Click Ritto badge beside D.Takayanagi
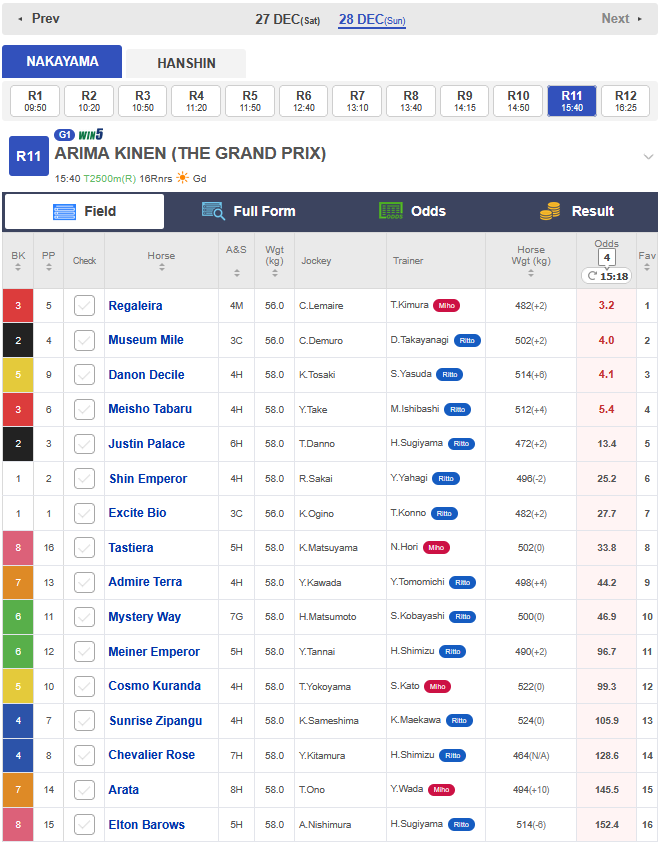 (x=467, y=340)
